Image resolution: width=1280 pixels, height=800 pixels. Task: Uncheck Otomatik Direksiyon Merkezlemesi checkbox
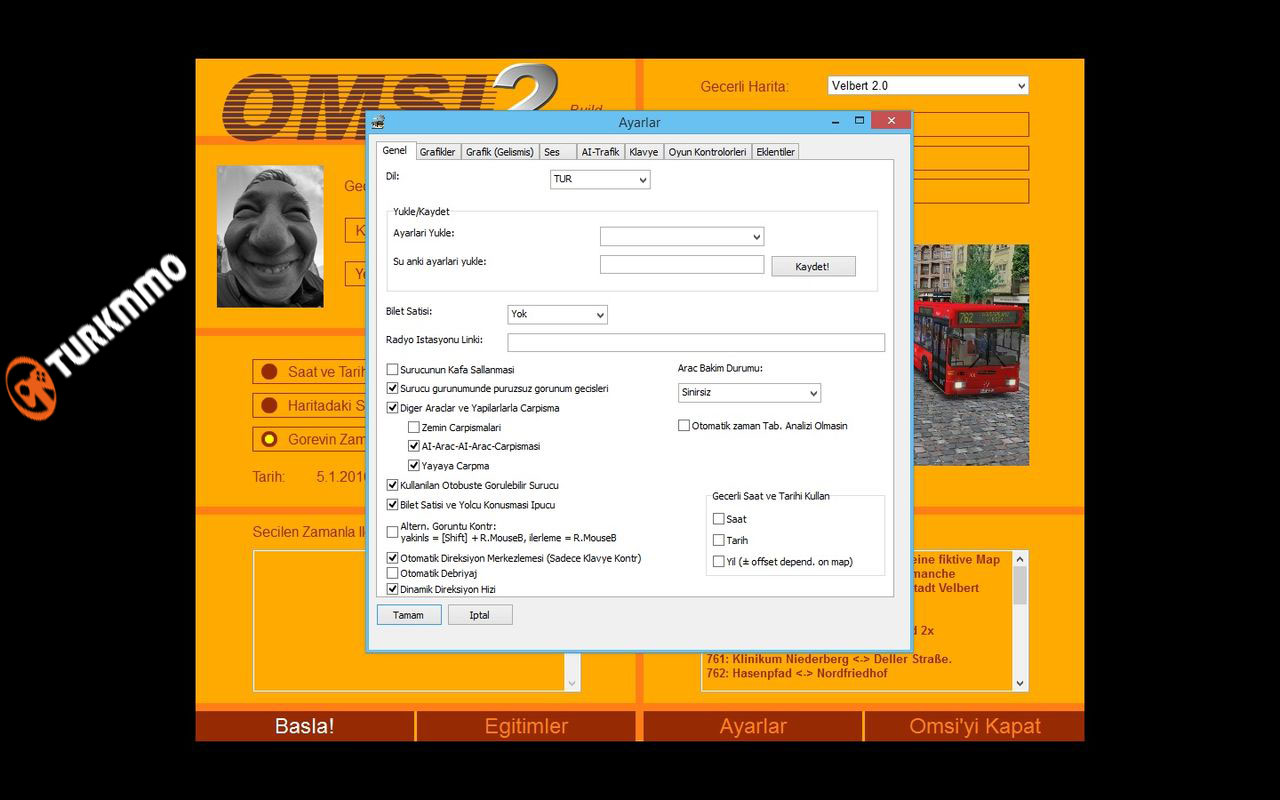click(x=393, y=558)
